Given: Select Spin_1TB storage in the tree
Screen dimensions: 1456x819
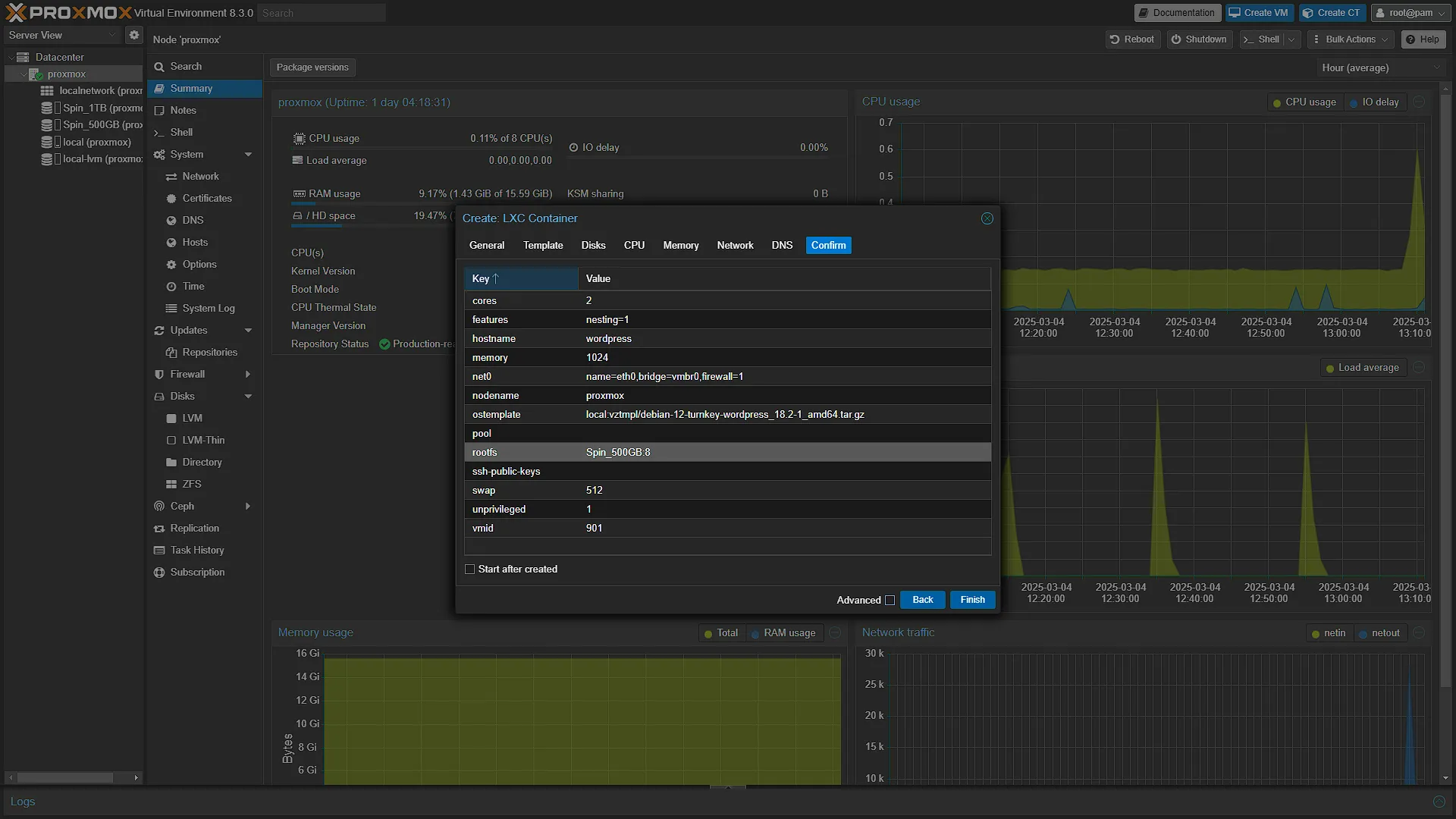Looking at the screenshot, I should pos(93,108).
